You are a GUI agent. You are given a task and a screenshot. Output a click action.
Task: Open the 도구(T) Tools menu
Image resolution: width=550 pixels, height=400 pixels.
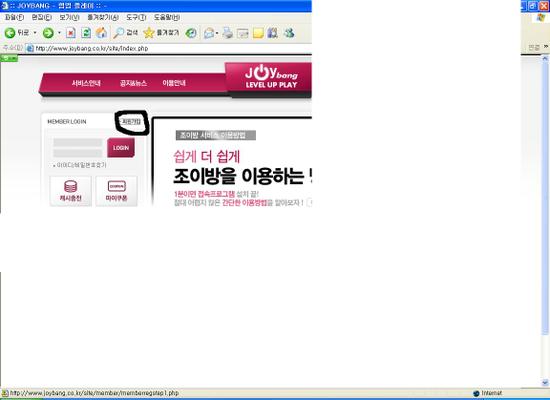136,17
